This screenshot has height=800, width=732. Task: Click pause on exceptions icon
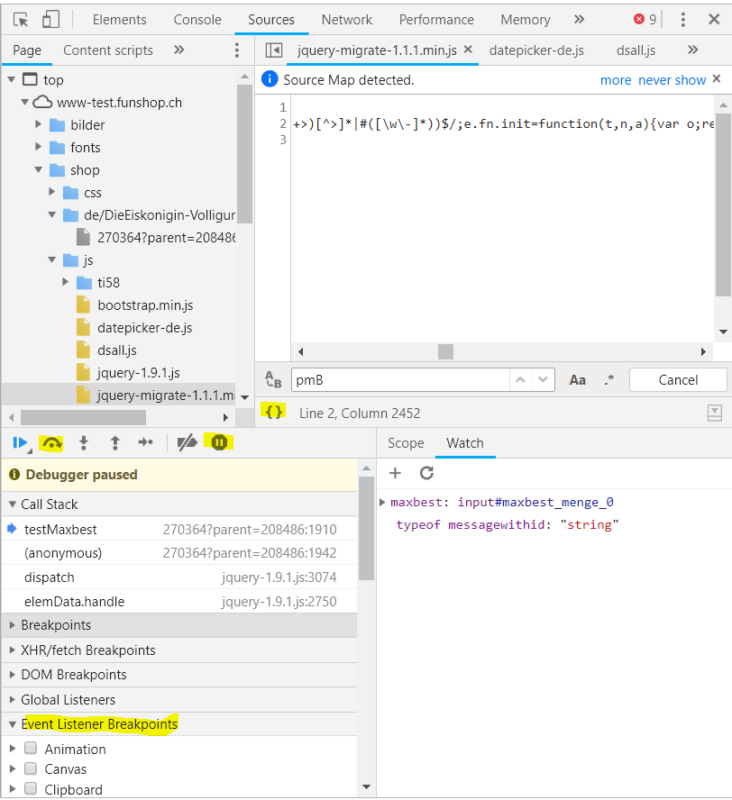pyautogui.click(x=218, y=442)
